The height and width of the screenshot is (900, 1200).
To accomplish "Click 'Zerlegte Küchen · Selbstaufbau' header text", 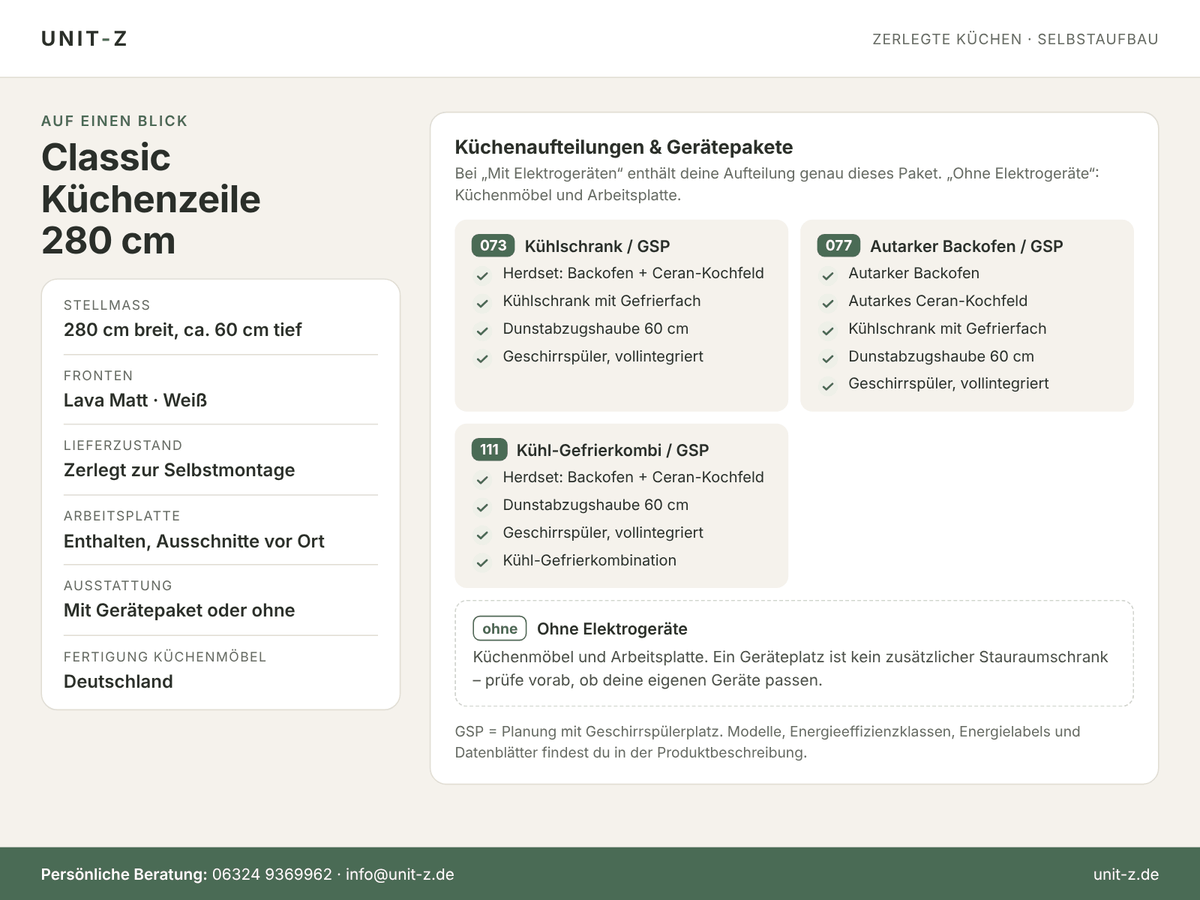I will tap(1015, 39).
